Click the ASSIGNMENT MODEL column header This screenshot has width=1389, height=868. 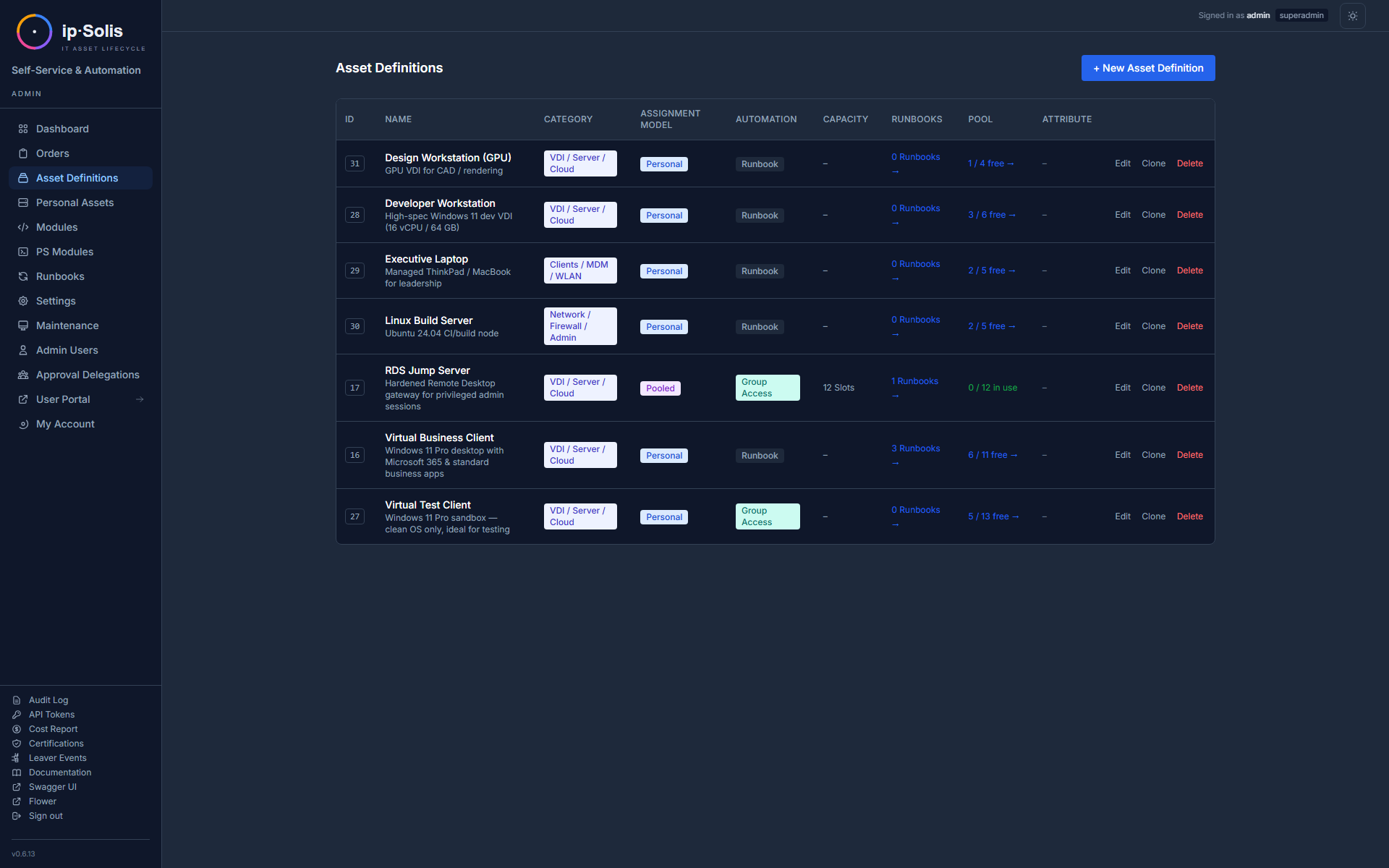[x=670, y=119]
